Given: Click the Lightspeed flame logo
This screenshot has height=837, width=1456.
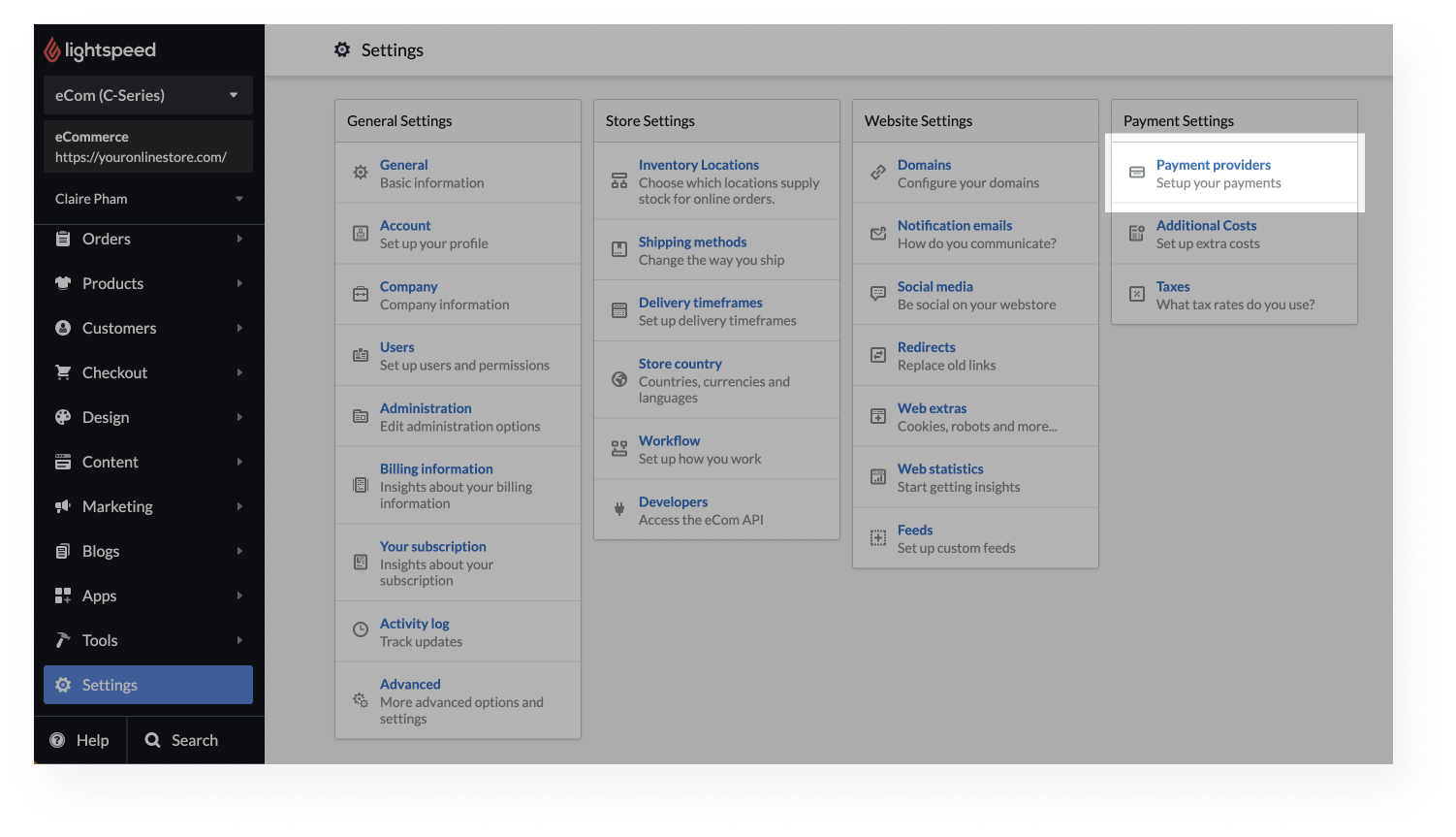Looking at the screenshot, I should point(51,49).
